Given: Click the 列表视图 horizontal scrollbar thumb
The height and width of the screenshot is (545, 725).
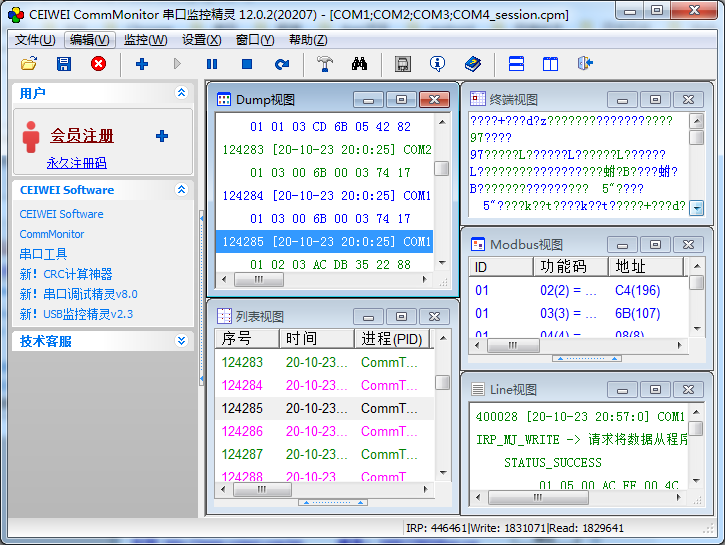Looking at the screenshot, I should click(262, 489).
